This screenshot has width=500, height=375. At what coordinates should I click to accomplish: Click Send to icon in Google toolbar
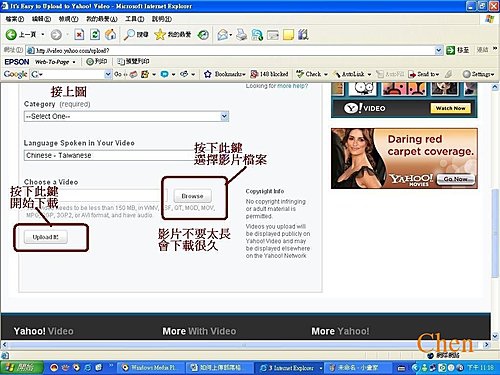[412, 74]
